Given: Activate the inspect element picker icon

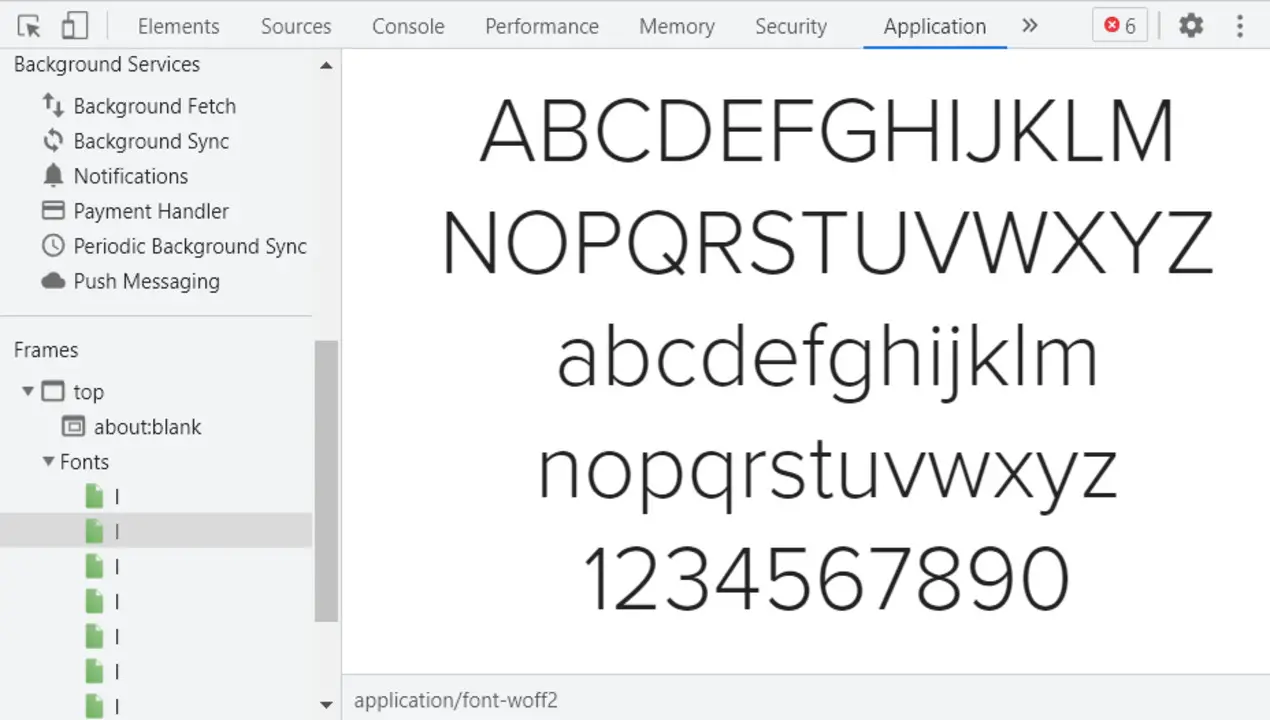Looking at the screenshot, I should pyautogui.click(x=30, y=26).
